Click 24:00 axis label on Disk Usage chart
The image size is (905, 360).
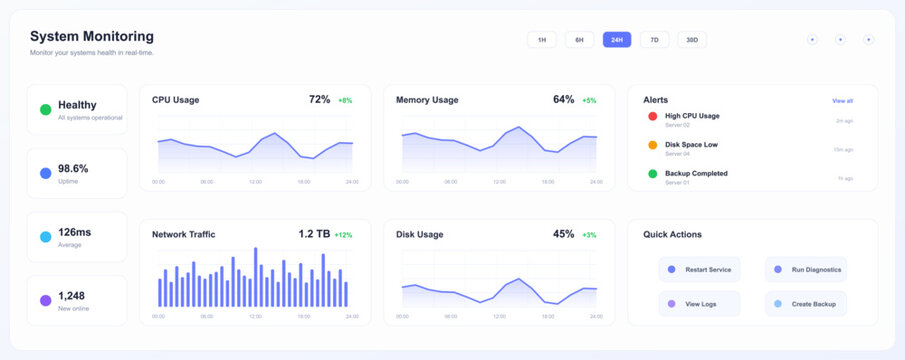click(x=596, y=316)
